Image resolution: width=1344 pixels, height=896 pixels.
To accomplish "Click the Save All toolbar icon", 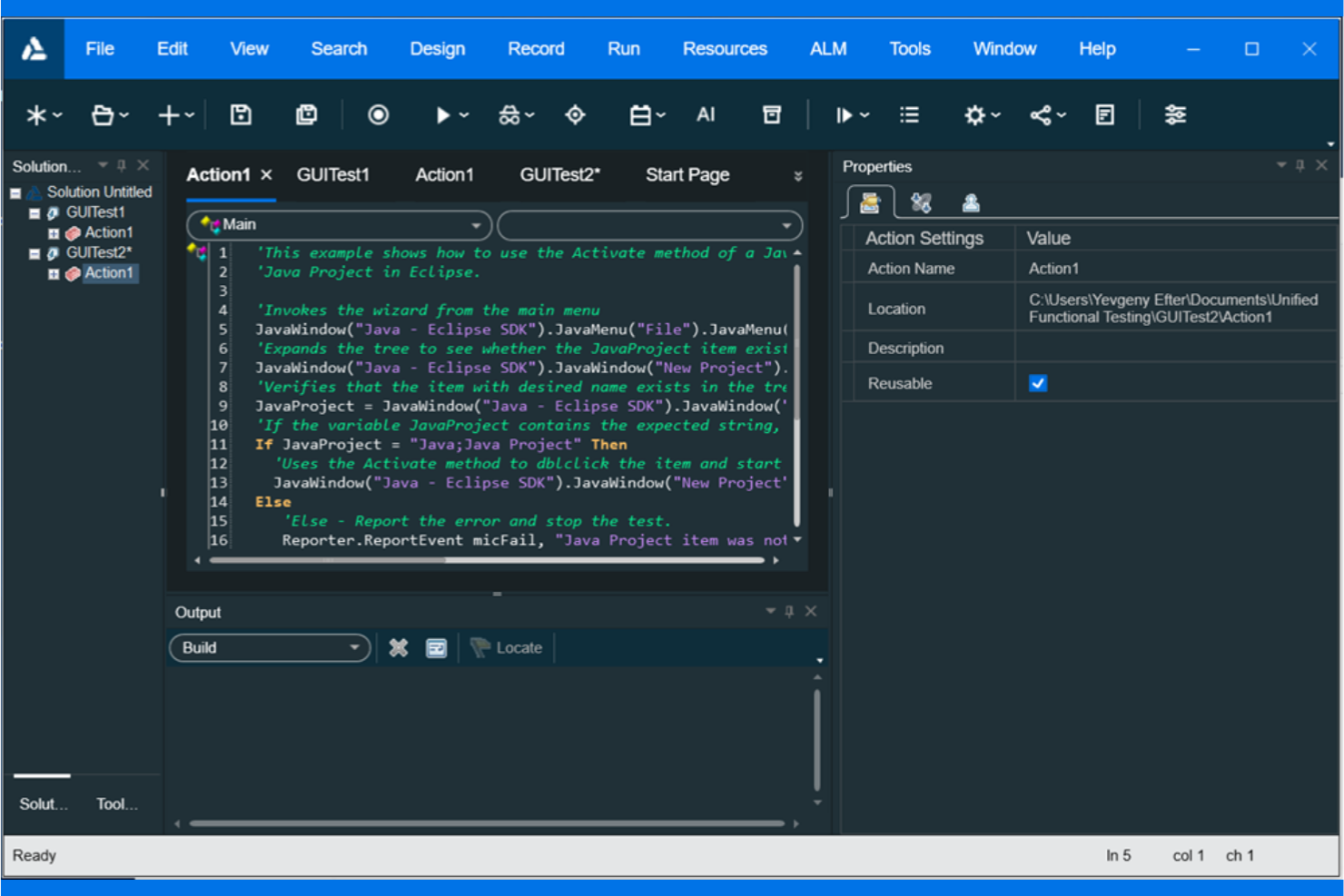I will [x=307, y=115].
